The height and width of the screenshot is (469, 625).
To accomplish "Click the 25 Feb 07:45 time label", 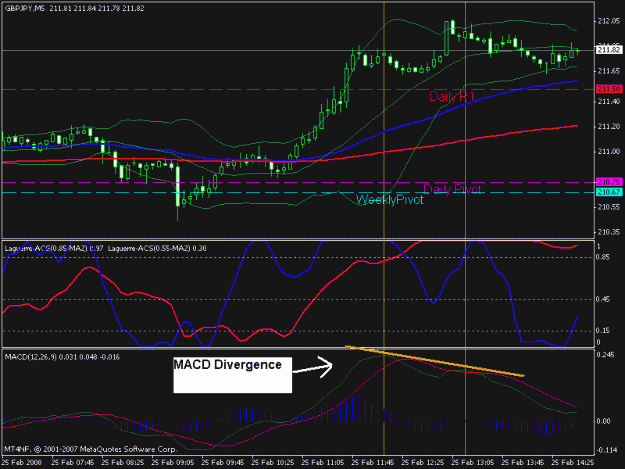I will click(x=73, y=463).
